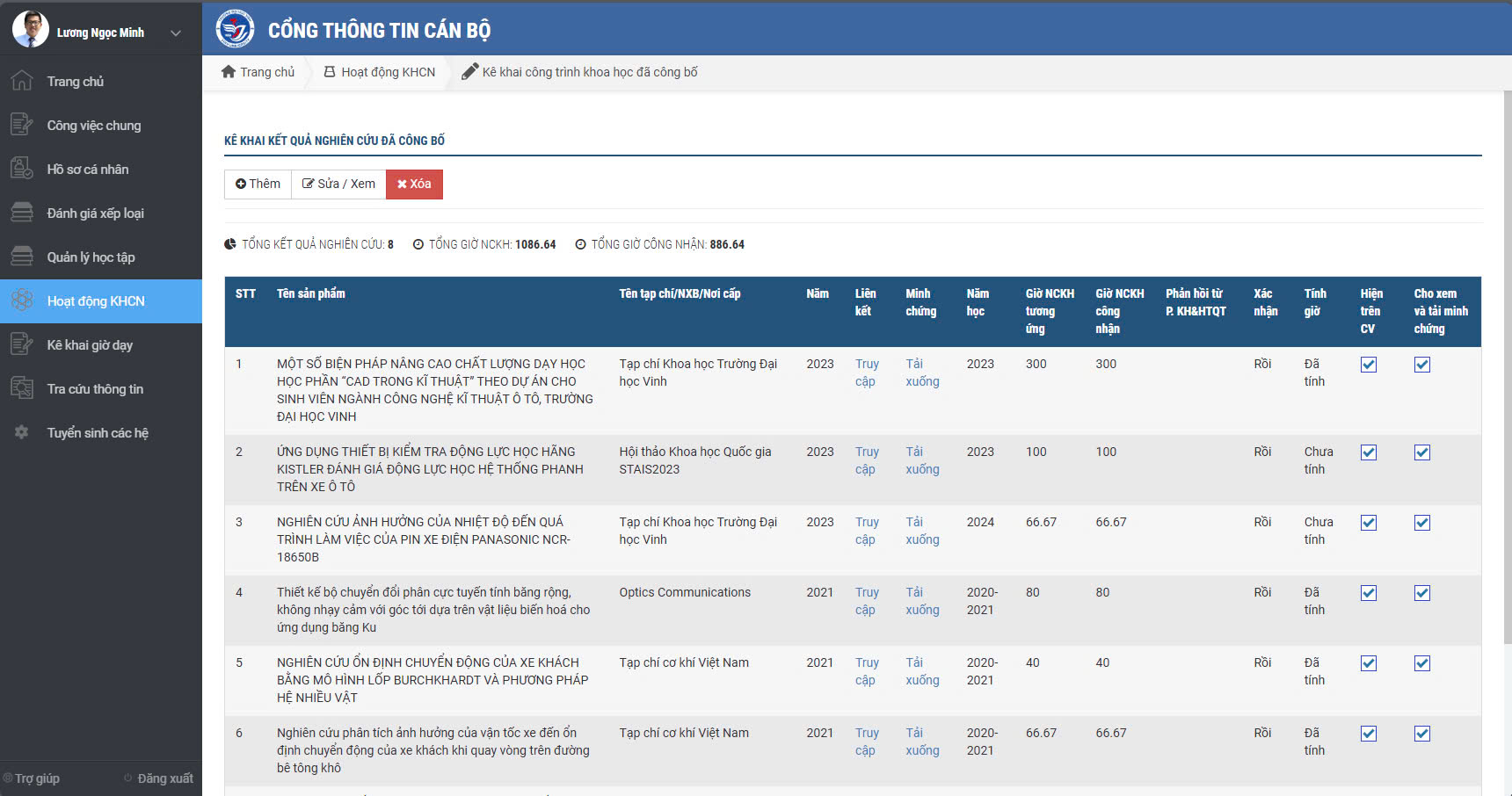The image size is (1512, 796).
Task: Toggle Hiện trên CV checkbox for row 1
Action: click(1369, 365)
